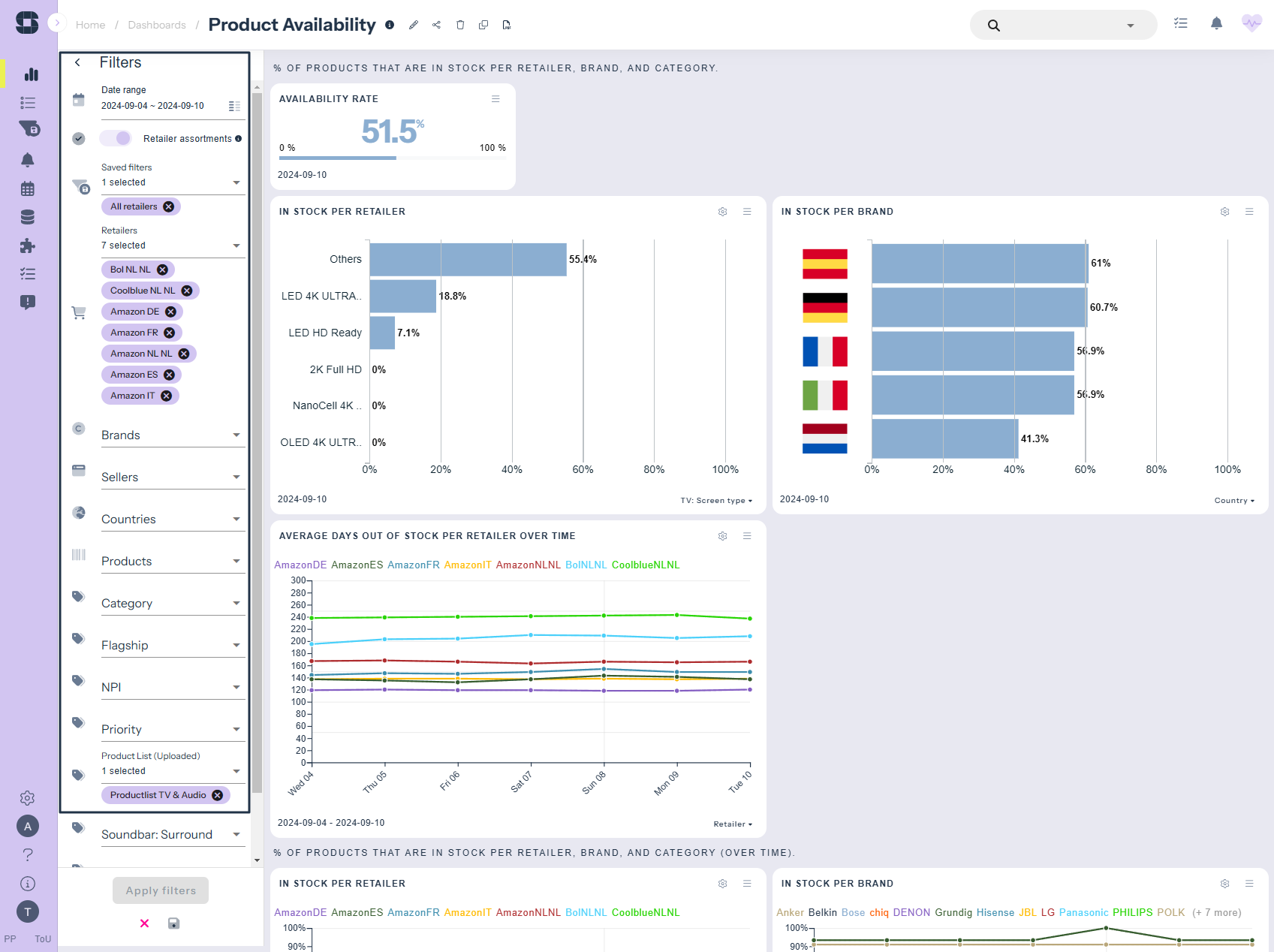
Task: Remove the Amazon DE retailer chip
Action: (x=171, y=312)
